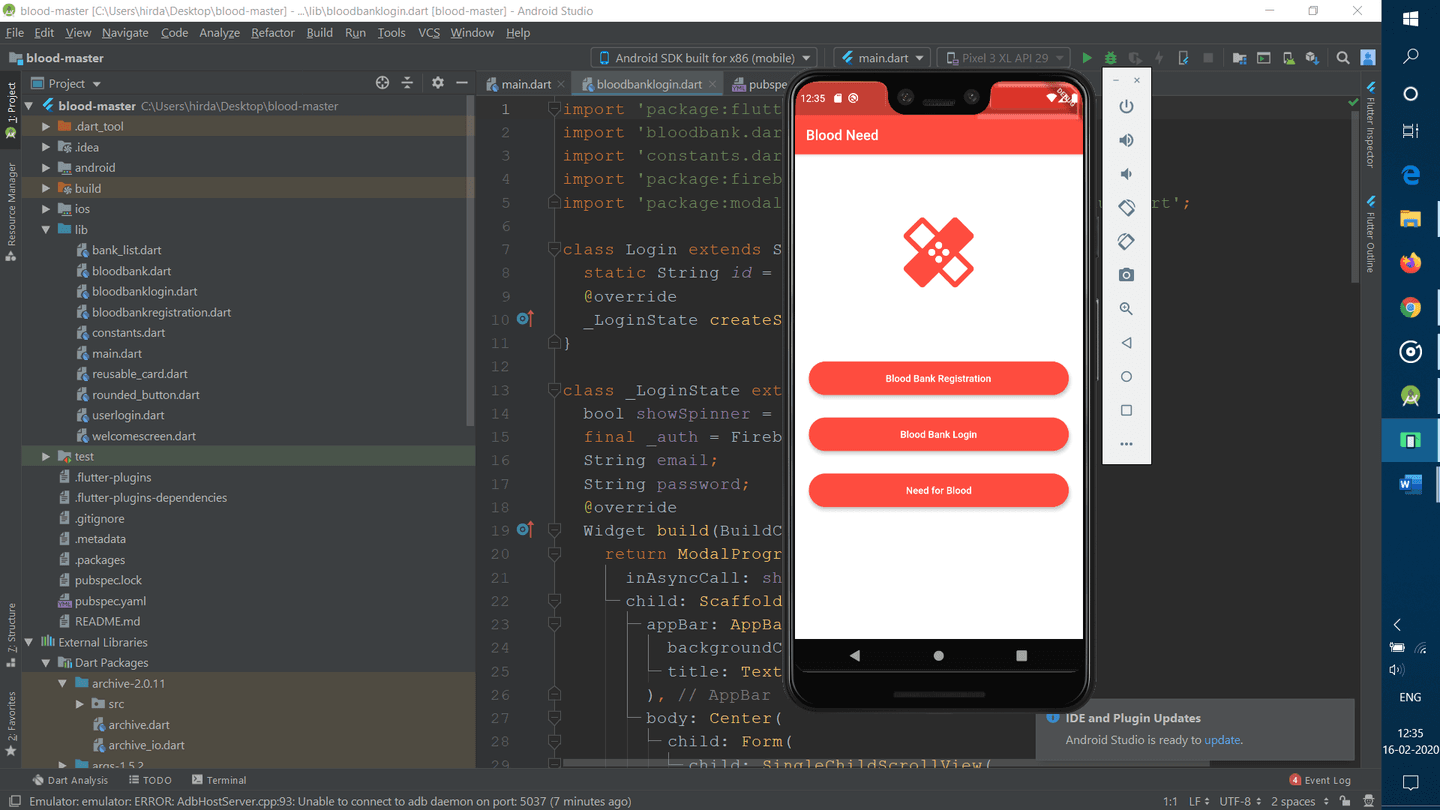Collapse External Libraries node

[x=29, y=642]
